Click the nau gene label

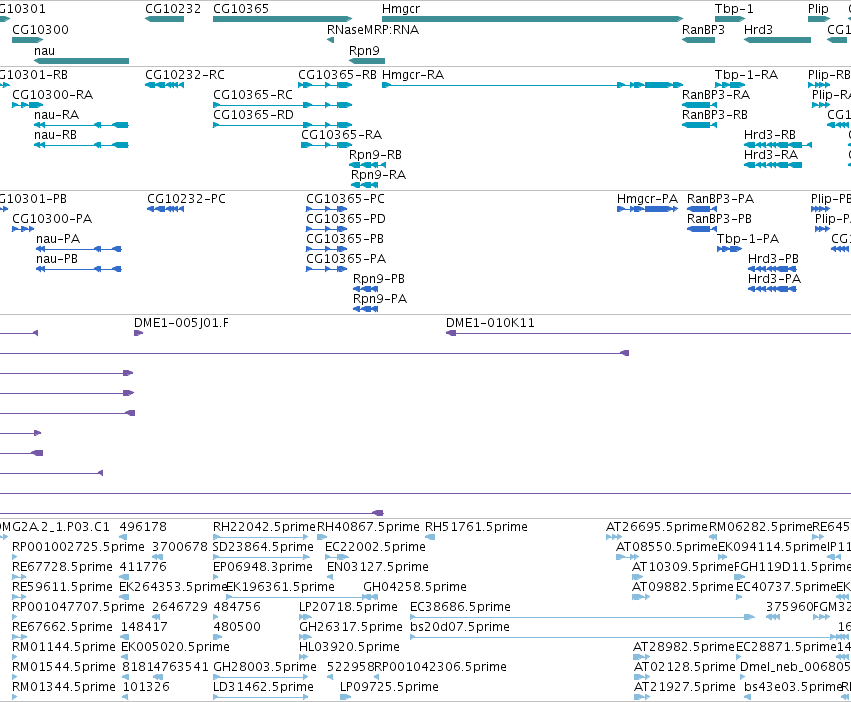pos(45,50)
